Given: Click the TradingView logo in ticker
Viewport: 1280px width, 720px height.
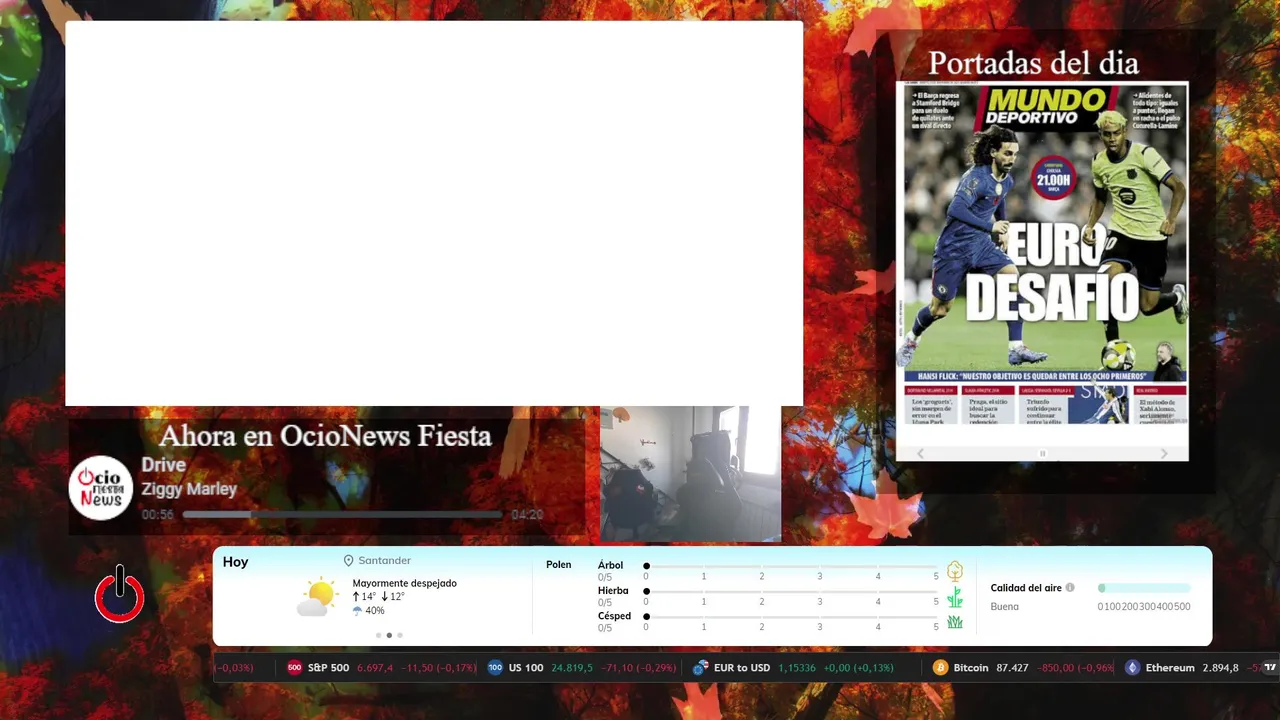Looking at the screenshot, I should pyautogui.click(x=1270, y=667).
